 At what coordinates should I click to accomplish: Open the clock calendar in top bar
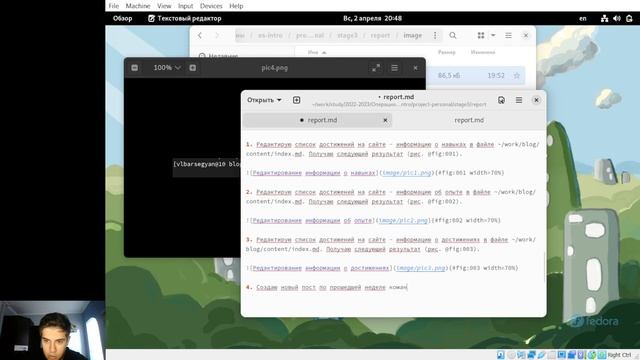pos(372,18)
